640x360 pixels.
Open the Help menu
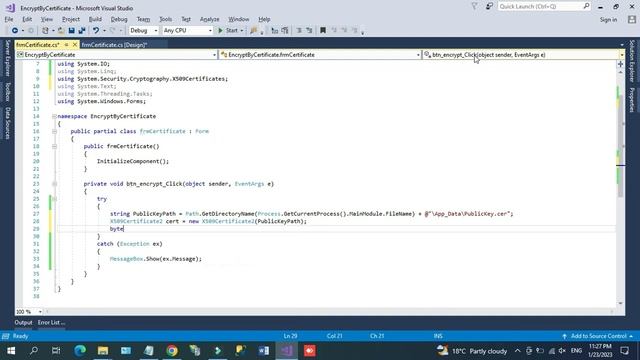click(264, 19)
